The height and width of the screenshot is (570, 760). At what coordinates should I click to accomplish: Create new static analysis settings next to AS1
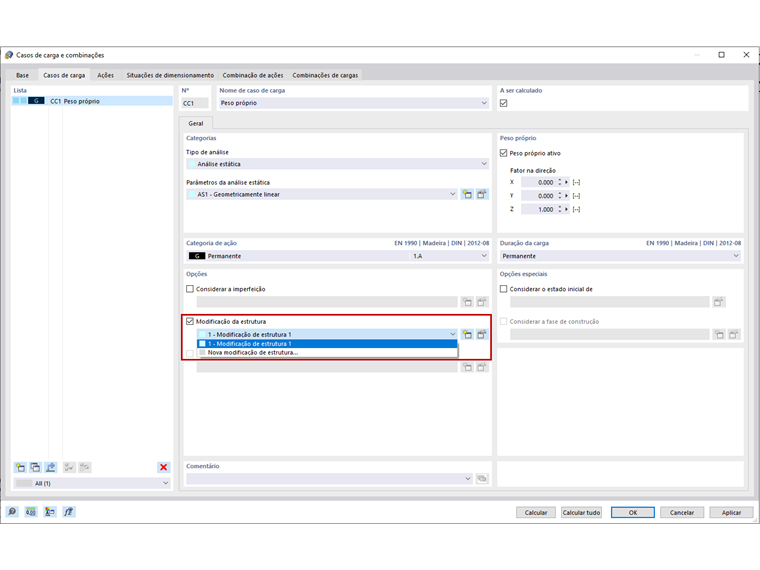467,194
